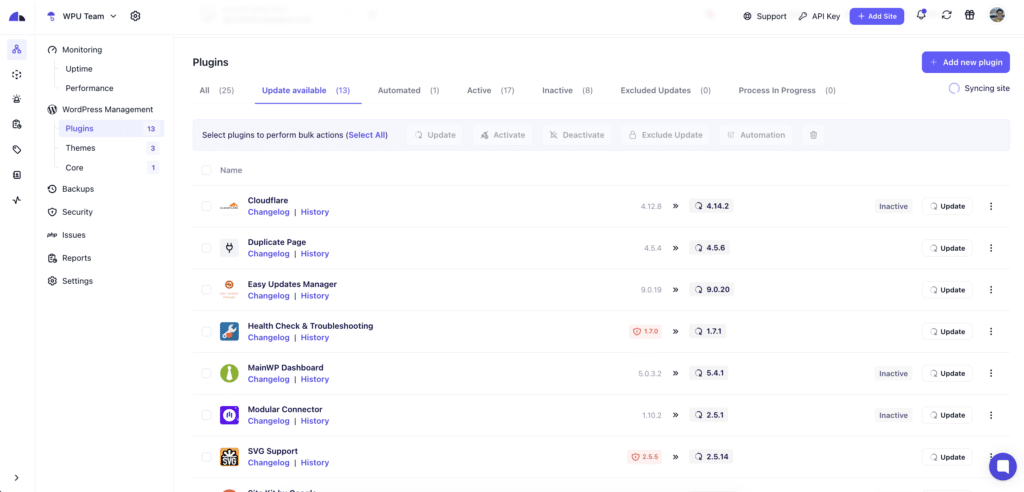Open more options for MainWP Dashboard
This screenshot has height=492, width=1024.
991,374
